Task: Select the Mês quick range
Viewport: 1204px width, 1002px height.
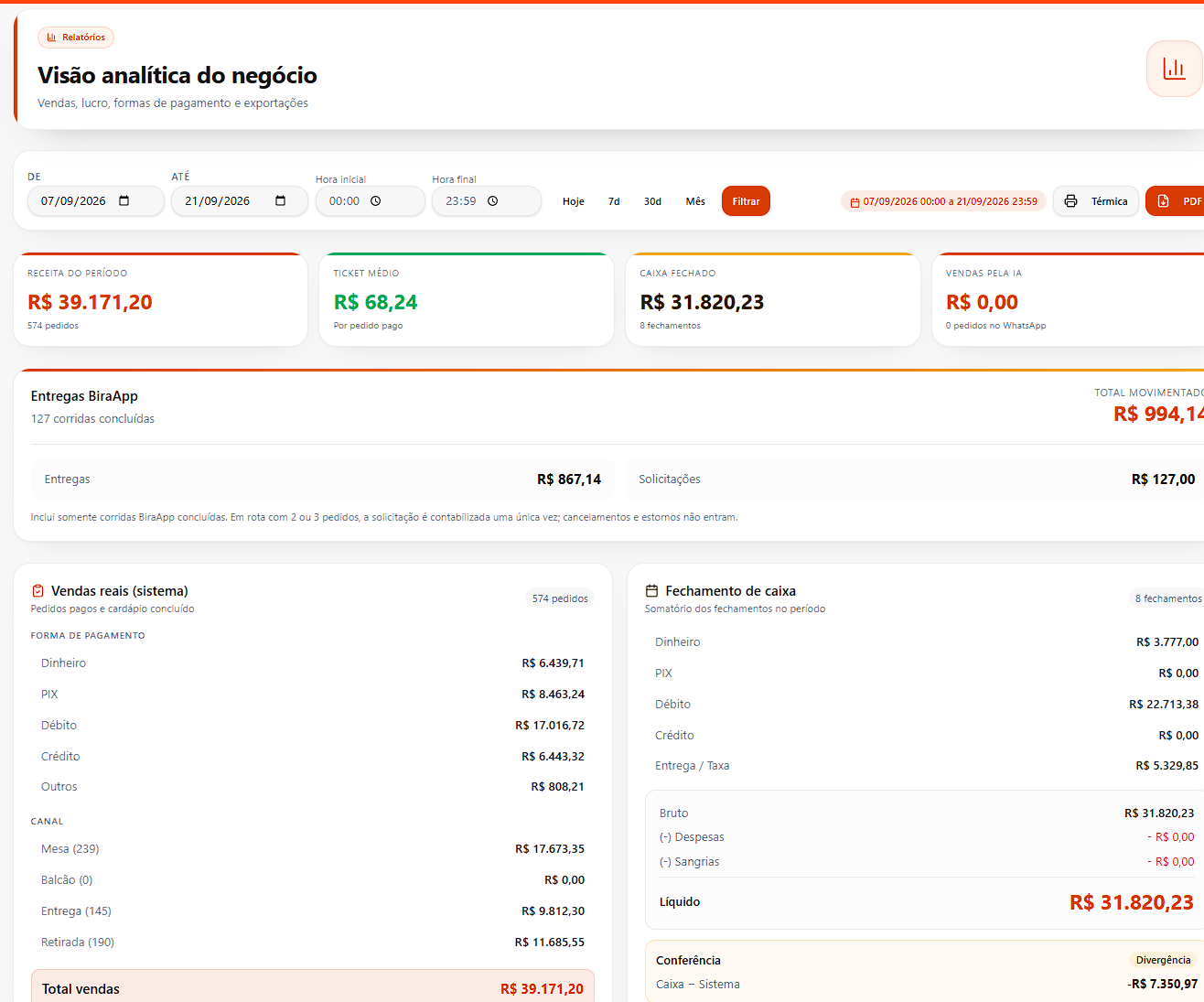Action: pos(695,201)
